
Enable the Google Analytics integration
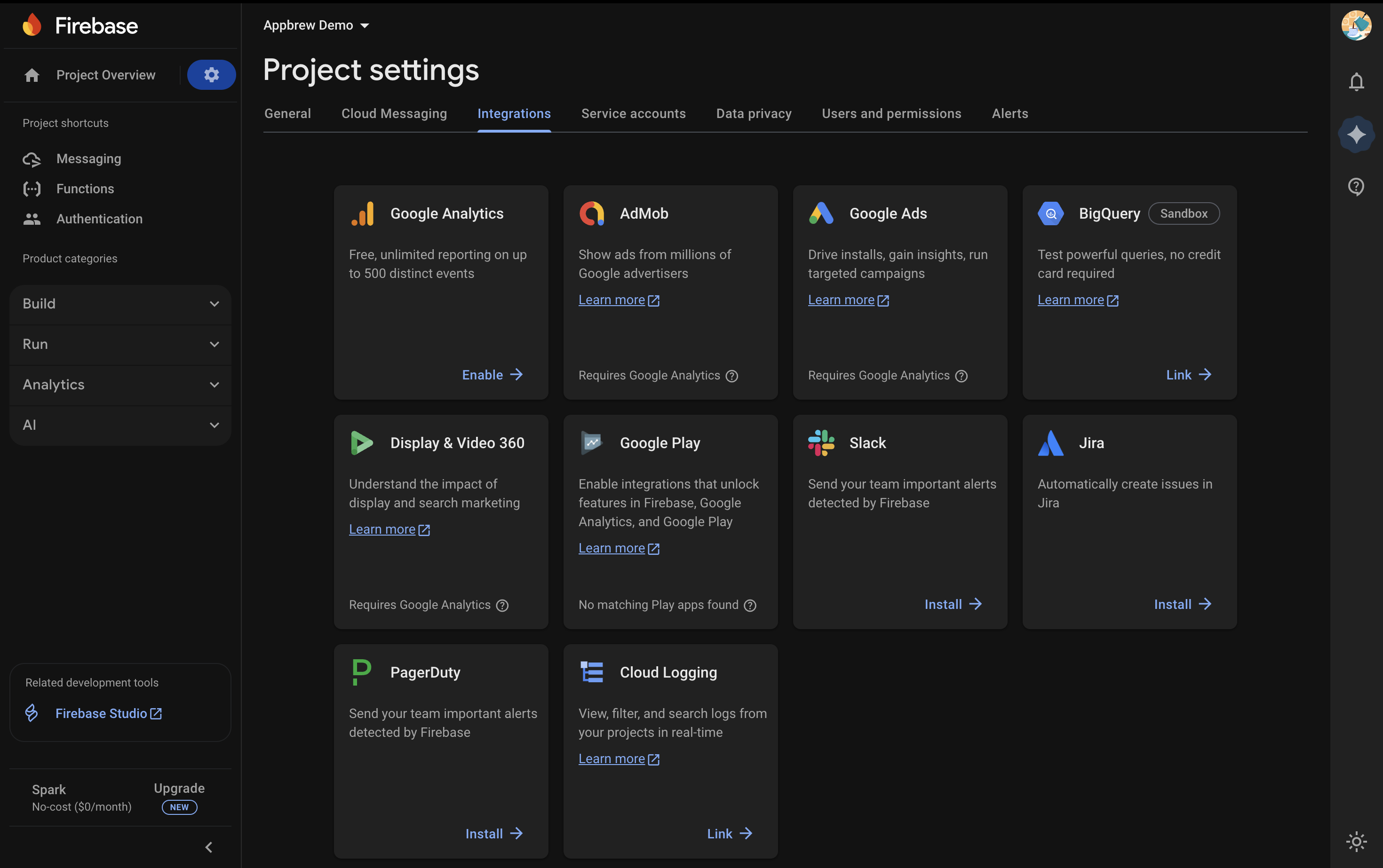(x=492, y=375)
